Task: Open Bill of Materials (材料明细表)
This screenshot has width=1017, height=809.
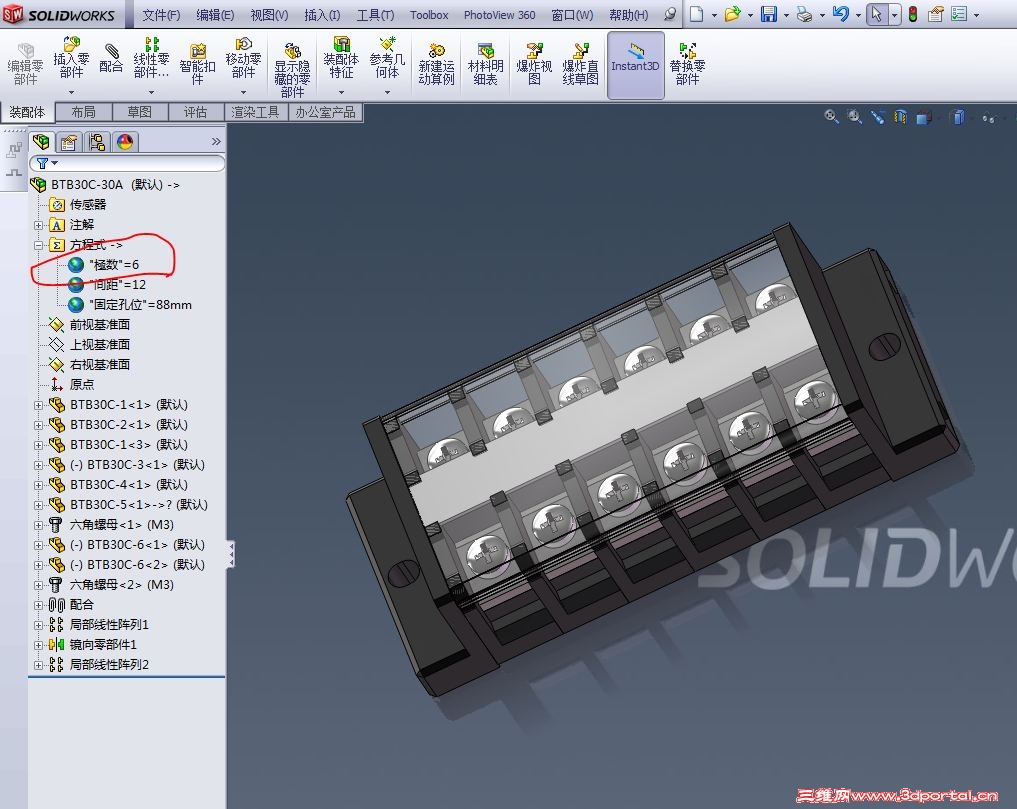Action: (x=486, y=64)
